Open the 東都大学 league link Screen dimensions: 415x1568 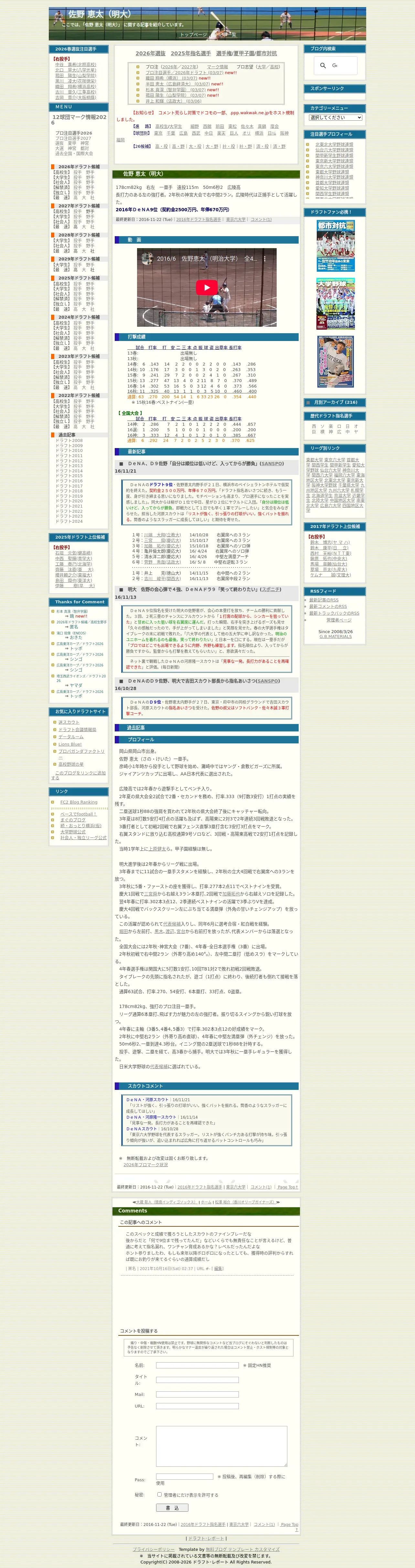pos(314,460)
